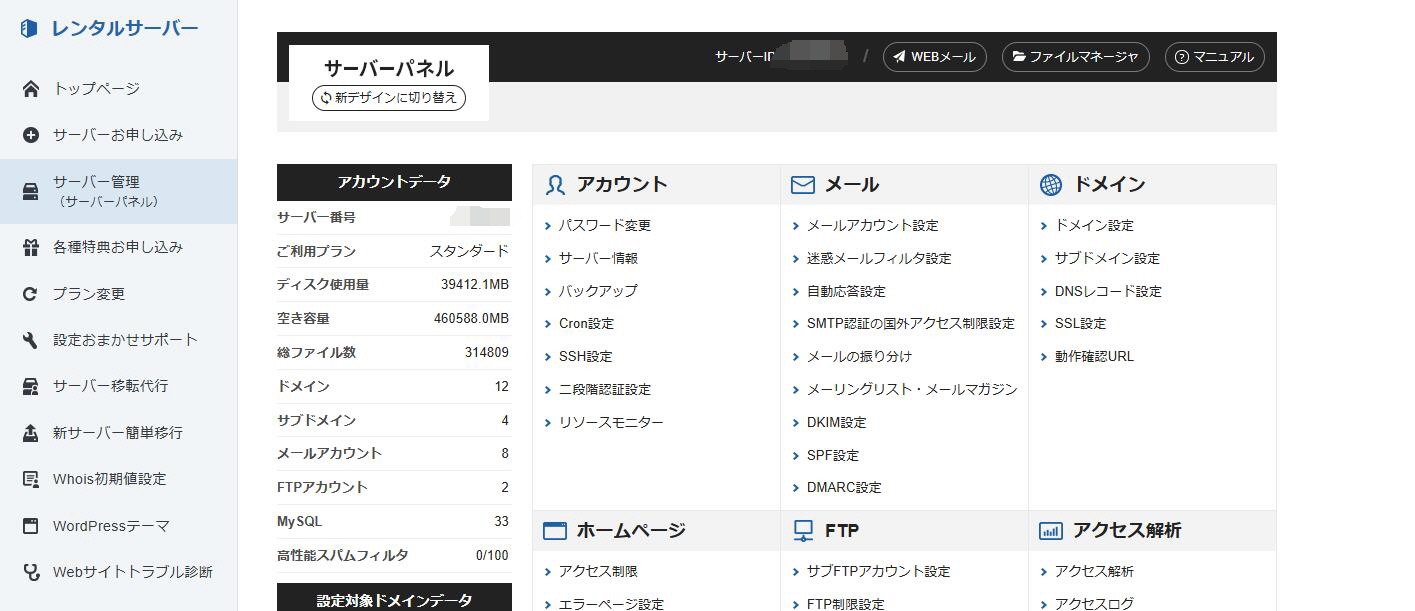The height and width of the screenshot is (611, 1415).
Task: Click the アカウント section person icon
Action: [x=555, y=185]
